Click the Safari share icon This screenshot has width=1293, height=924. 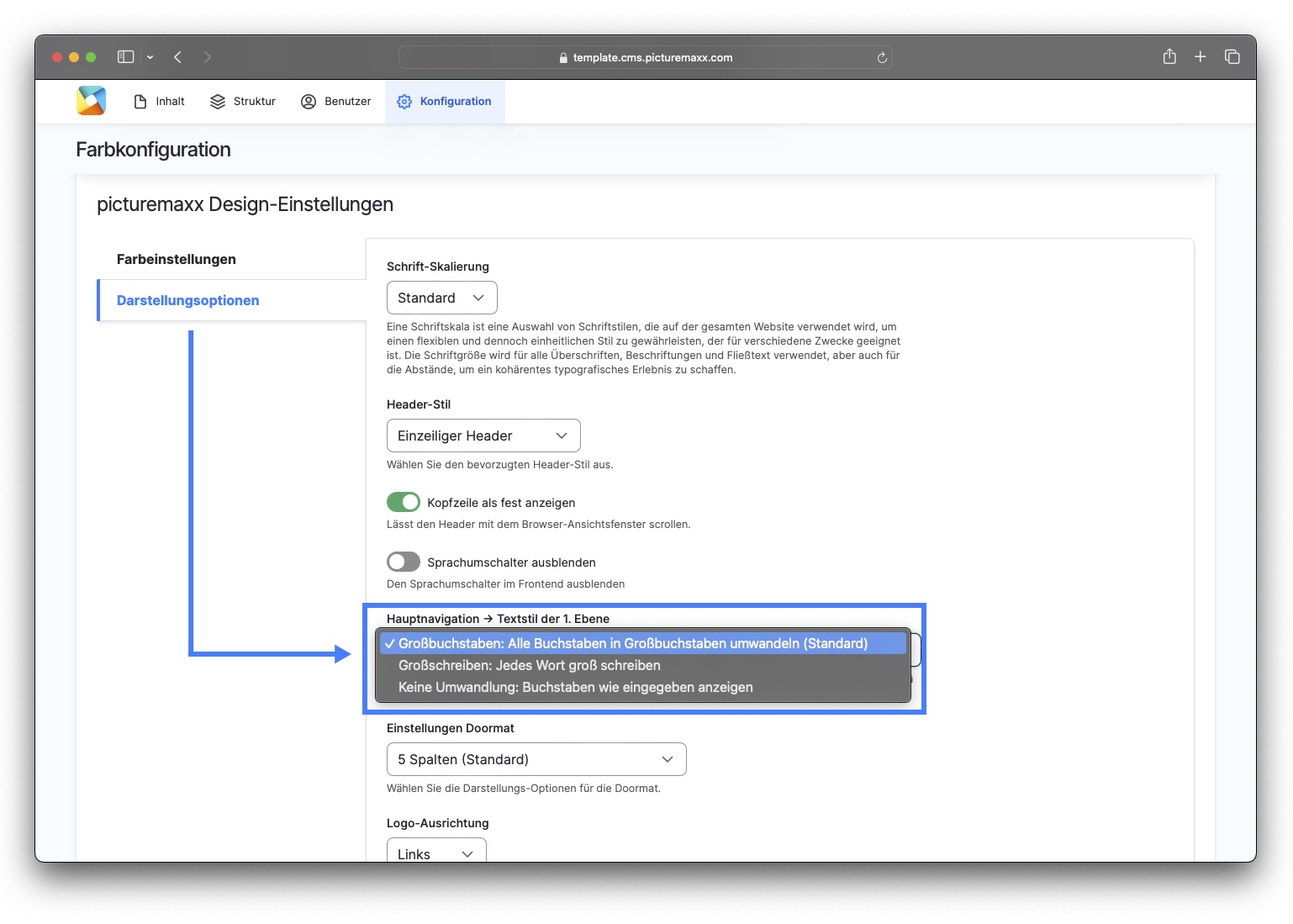[x=1169, y=56]
